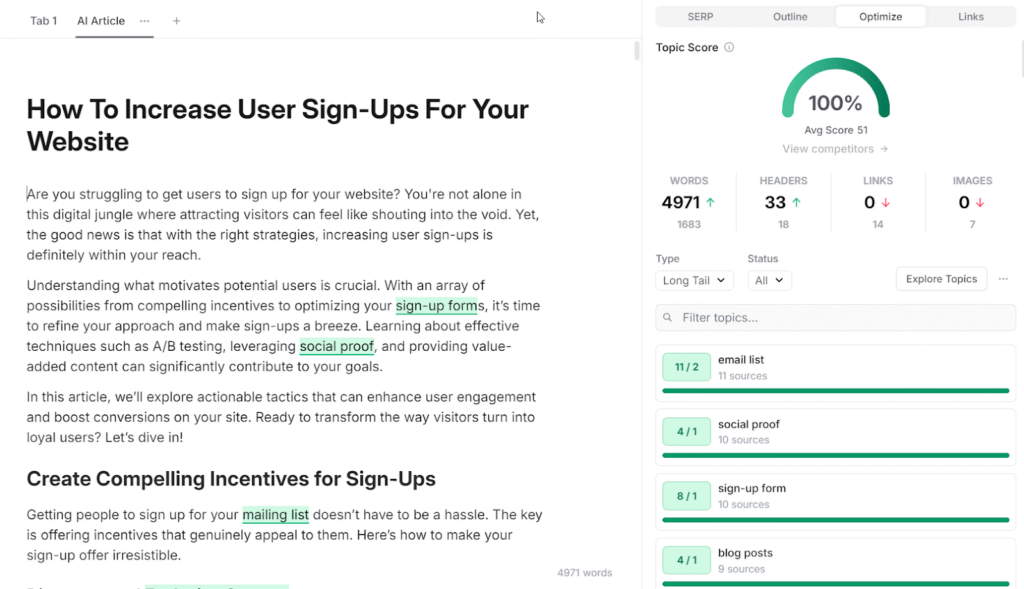This screenshot has width=1024, height=589.
Task: Click the Filter topics input field
Action: coord(845,318)
